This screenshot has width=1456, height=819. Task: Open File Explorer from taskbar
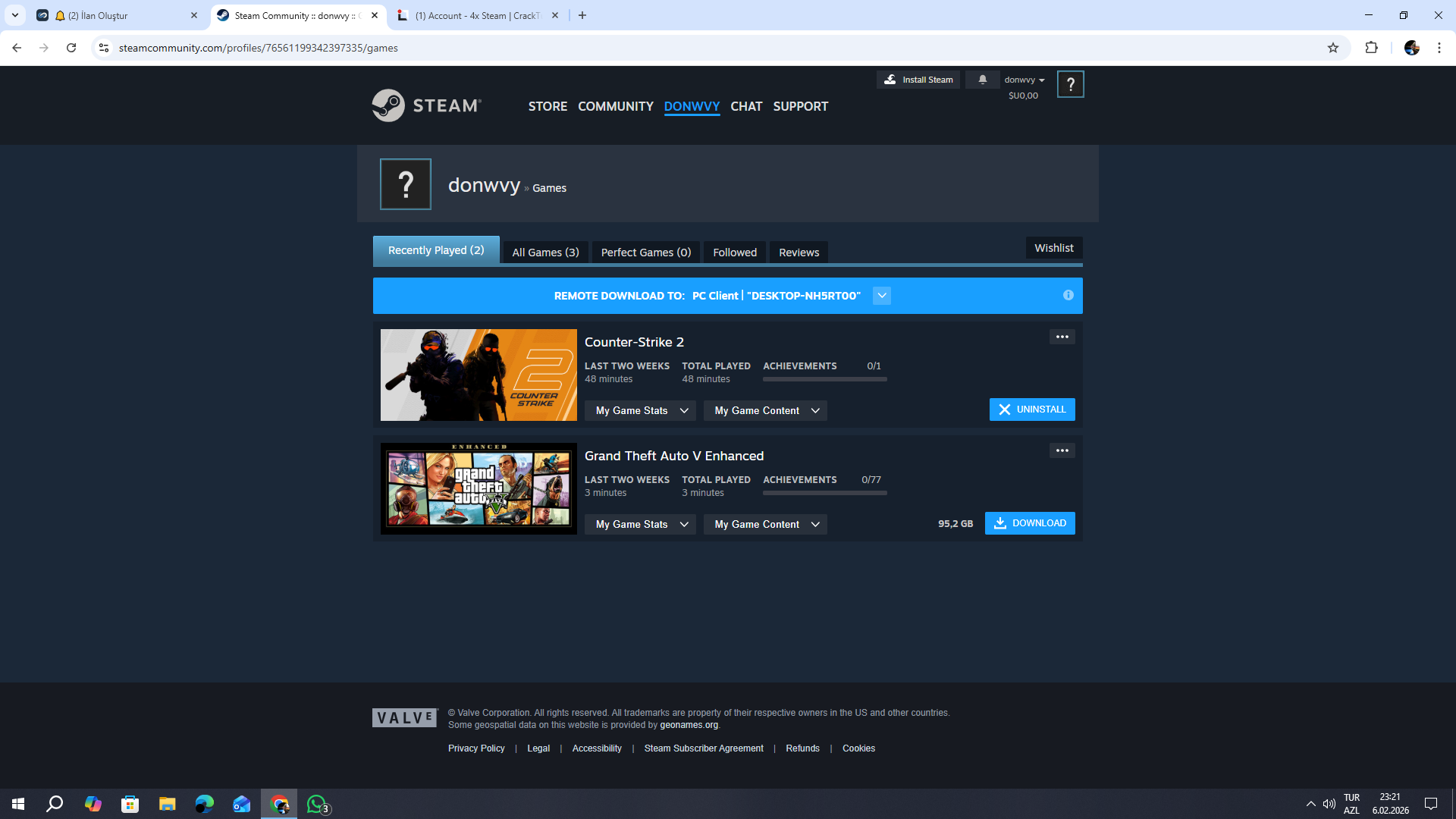(167, 804)
